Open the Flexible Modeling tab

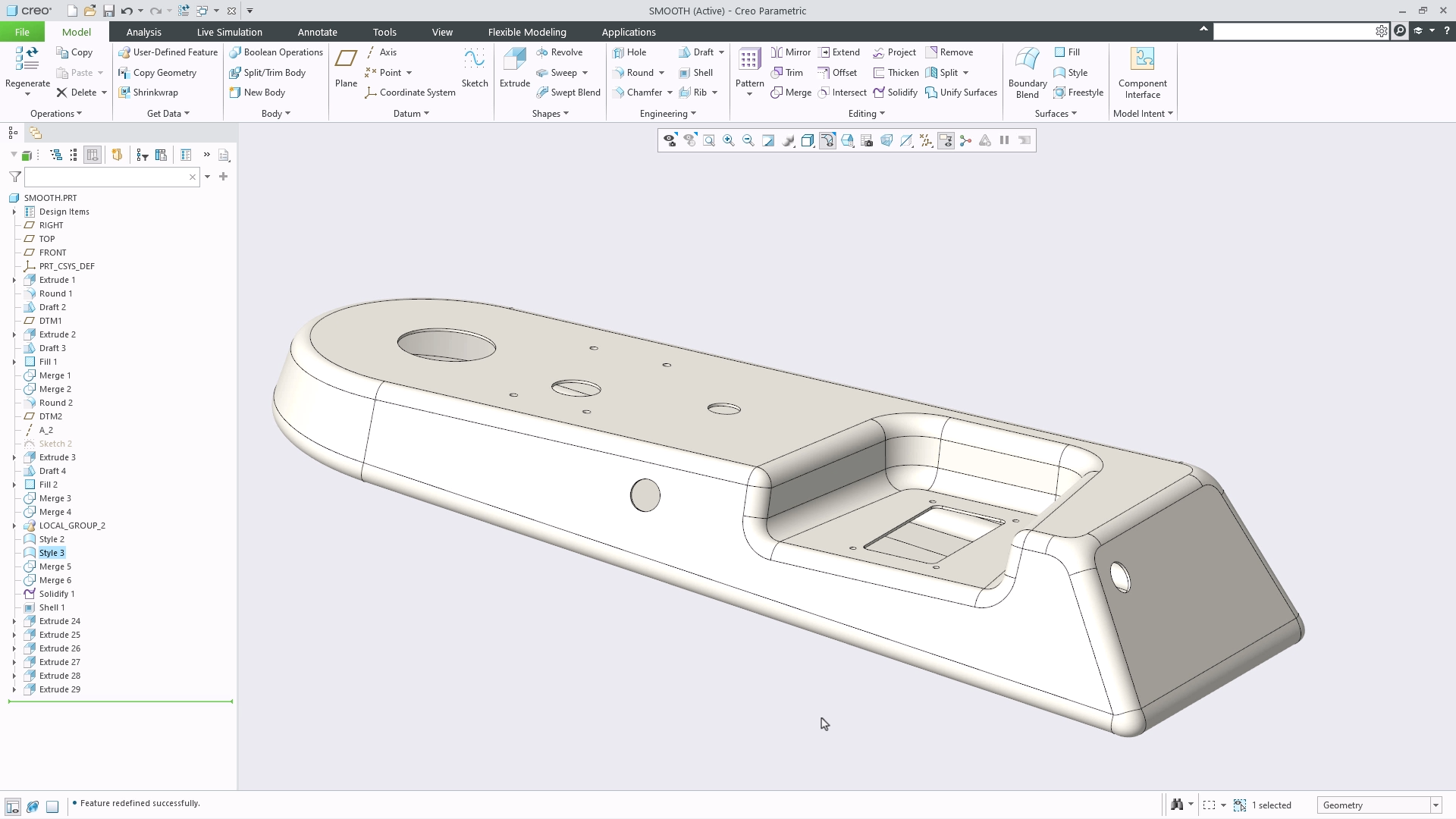point(527,32)
